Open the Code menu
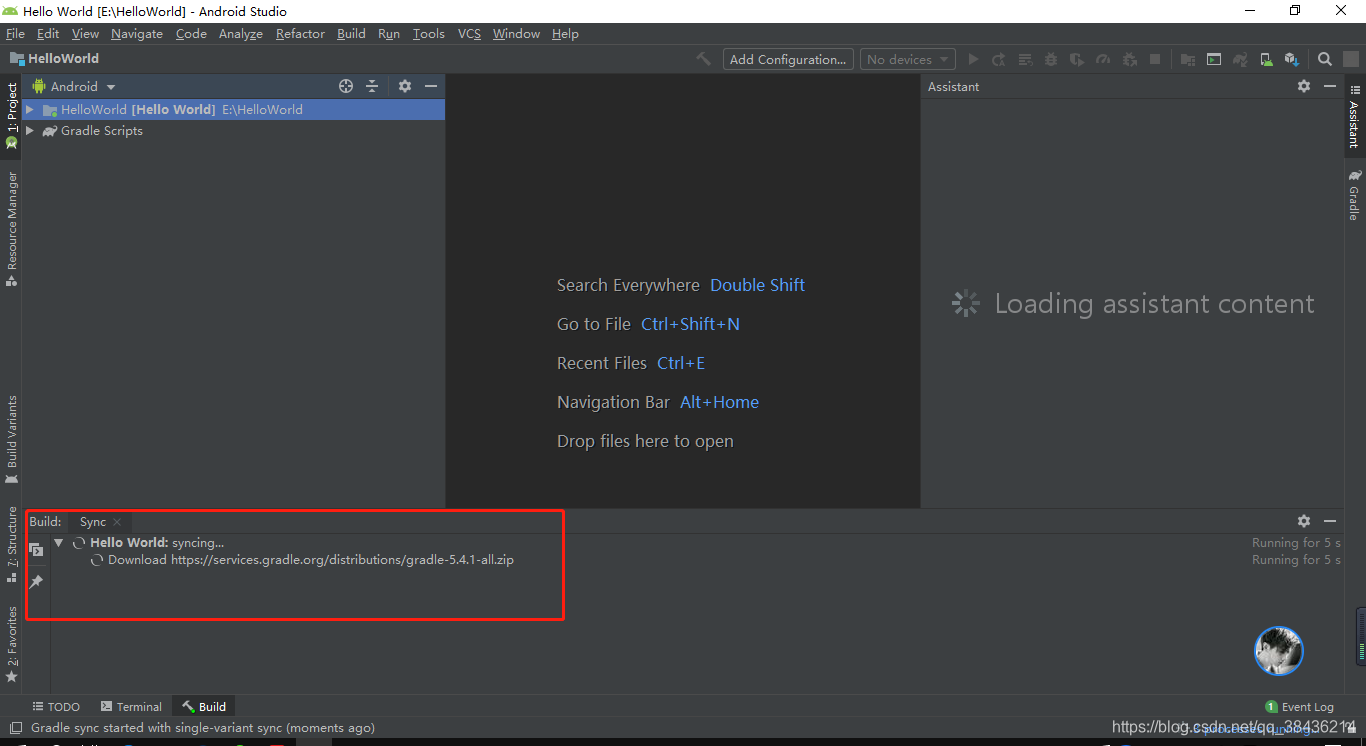 click(x=191, y=33)
